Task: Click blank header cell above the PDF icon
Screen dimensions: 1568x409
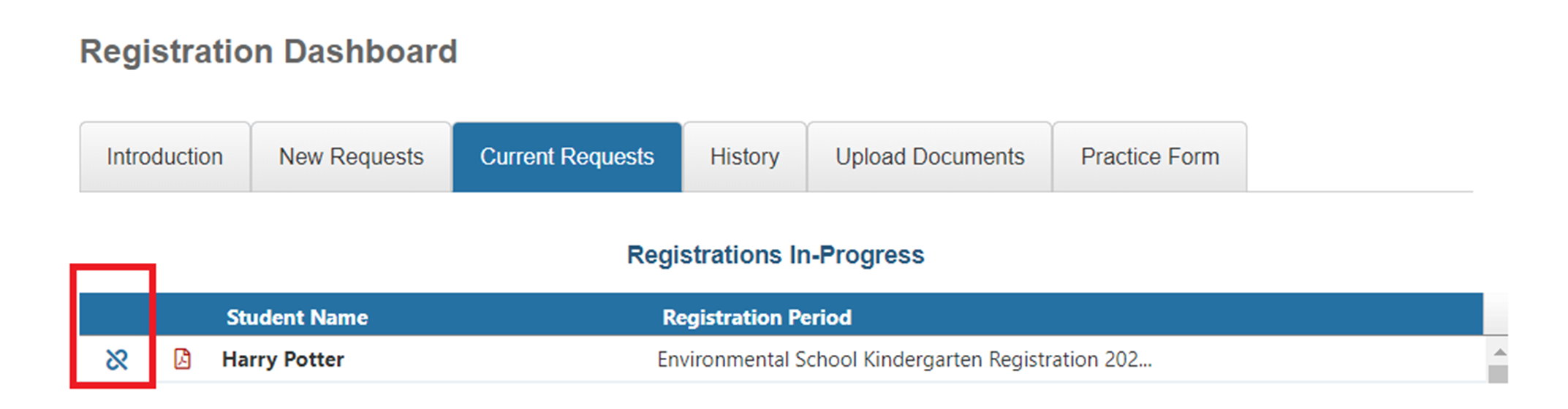Action: tap(182, 316)
